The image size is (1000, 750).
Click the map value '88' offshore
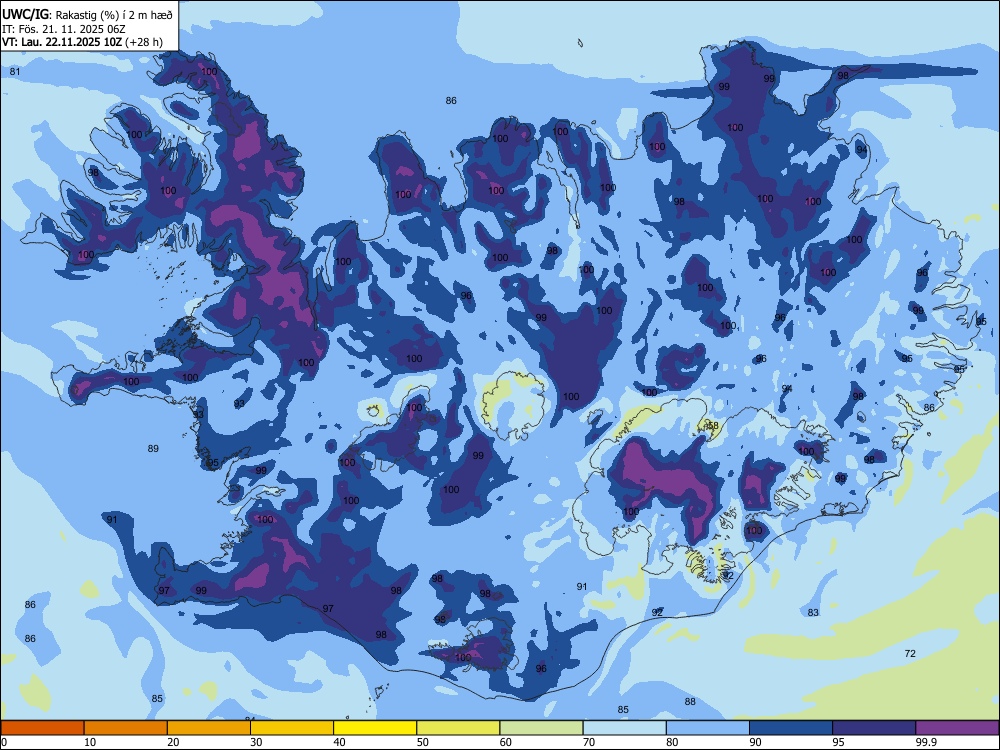(x=690, y=702)
